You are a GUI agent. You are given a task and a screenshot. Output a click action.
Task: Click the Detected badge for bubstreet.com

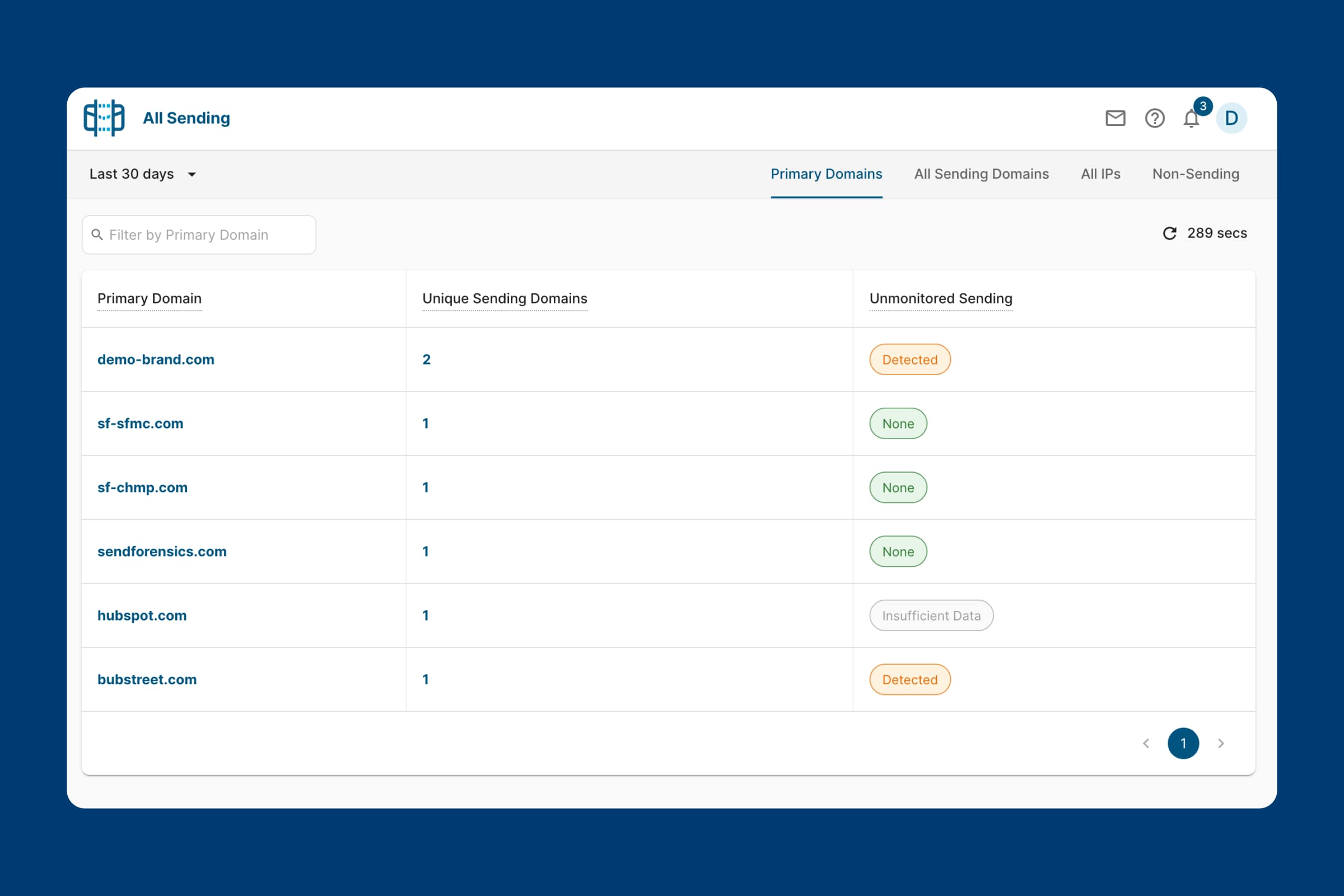pyautogui.click(x=909, y=679)
